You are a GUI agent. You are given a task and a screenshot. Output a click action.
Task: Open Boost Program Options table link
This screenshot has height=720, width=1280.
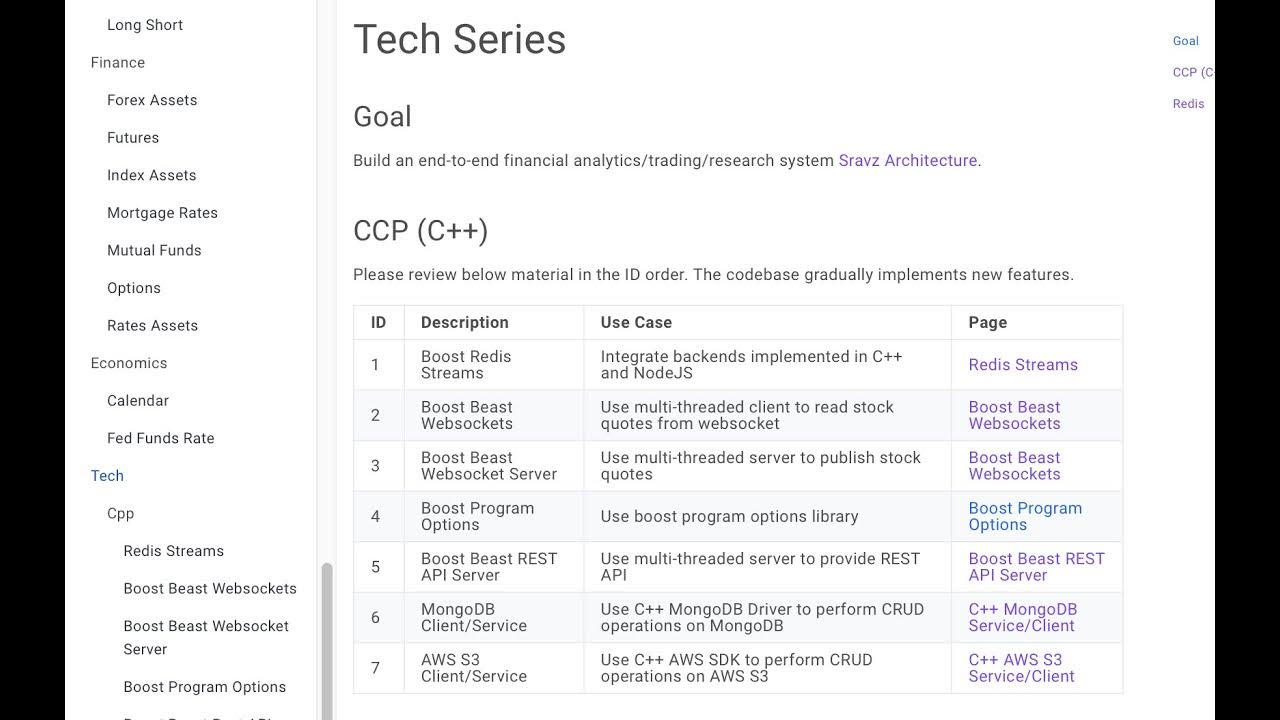[1024, 516]
